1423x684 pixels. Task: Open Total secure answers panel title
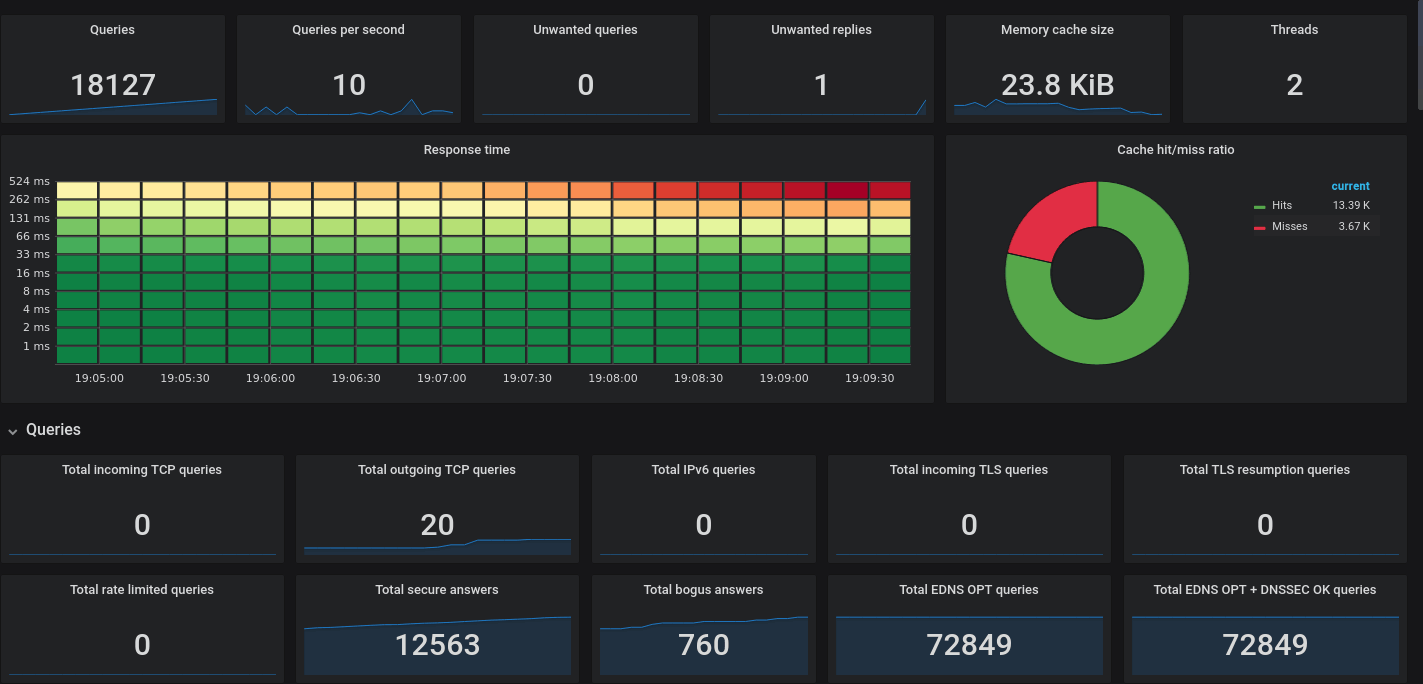[x=437, y=590]
